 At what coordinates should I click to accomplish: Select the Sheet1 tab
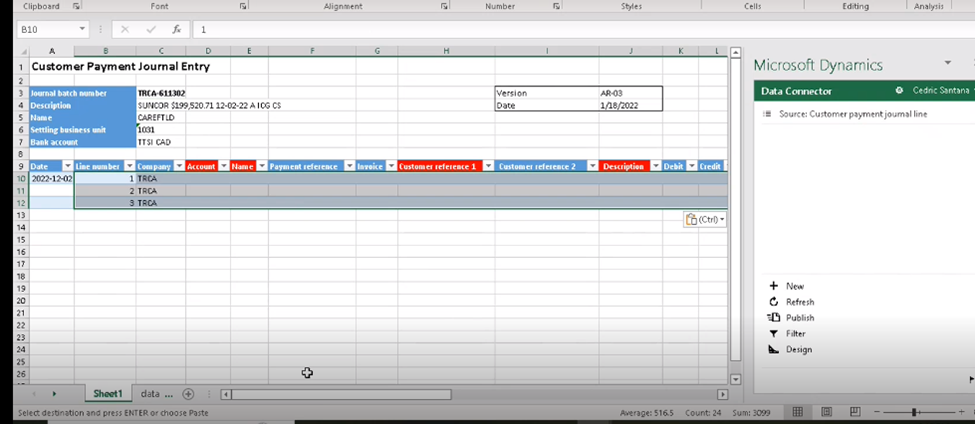108,394
